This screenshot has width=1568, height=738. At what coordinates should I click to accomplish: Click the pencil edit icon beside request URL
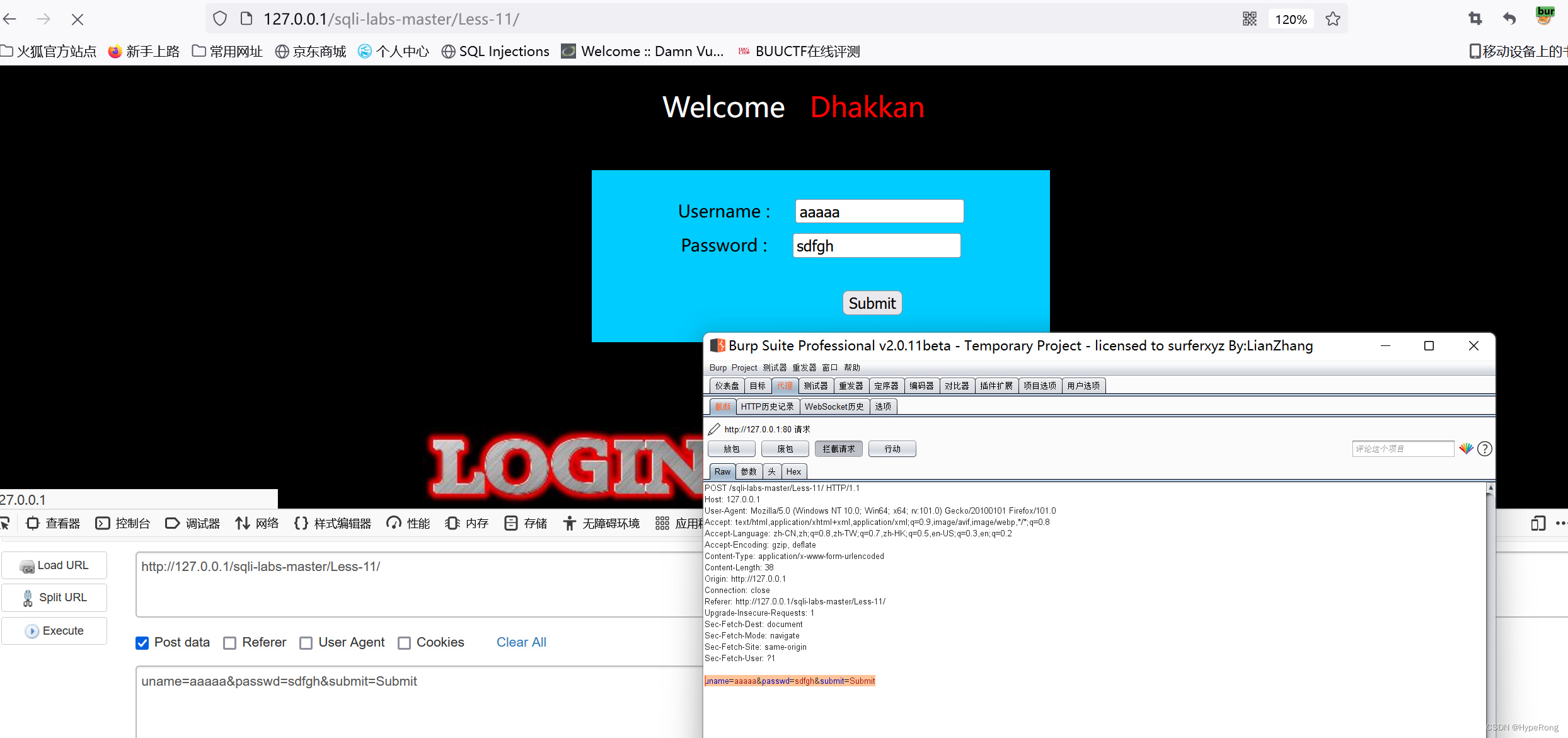714,429
